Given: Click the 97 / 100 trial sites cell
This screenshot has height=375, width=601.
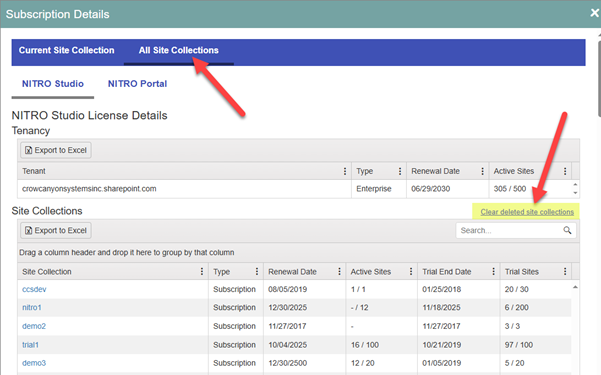Looking at the screenshot, I should pos(535,345).
